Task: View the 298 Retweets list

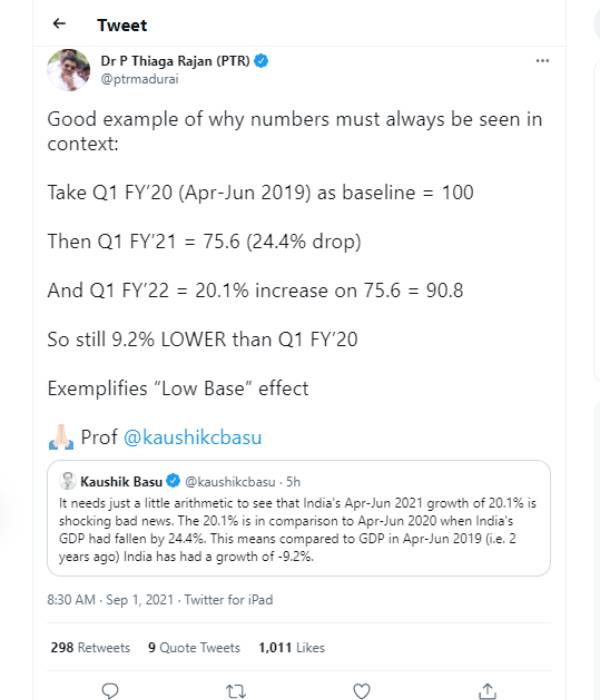Action: pos(90,648)
